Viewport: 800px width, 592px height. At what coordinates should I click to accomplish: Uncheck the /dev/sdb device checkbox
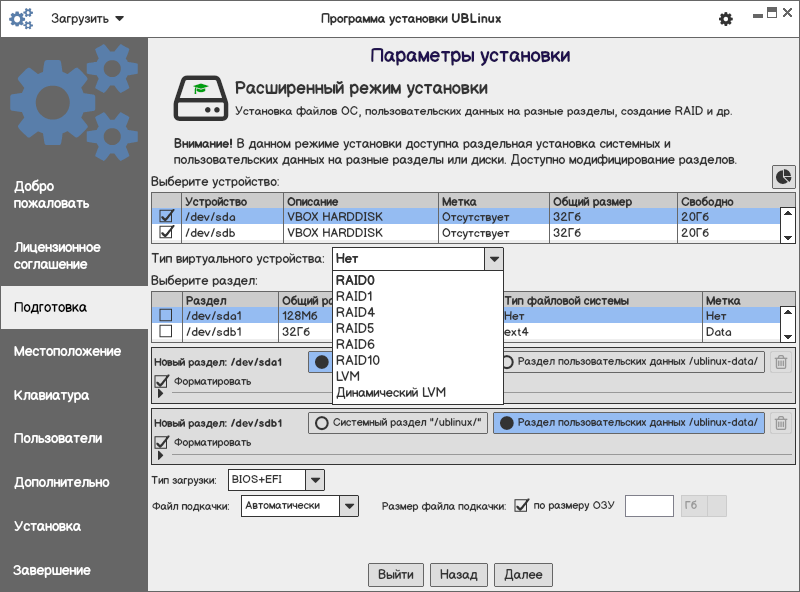coord(166,232)
